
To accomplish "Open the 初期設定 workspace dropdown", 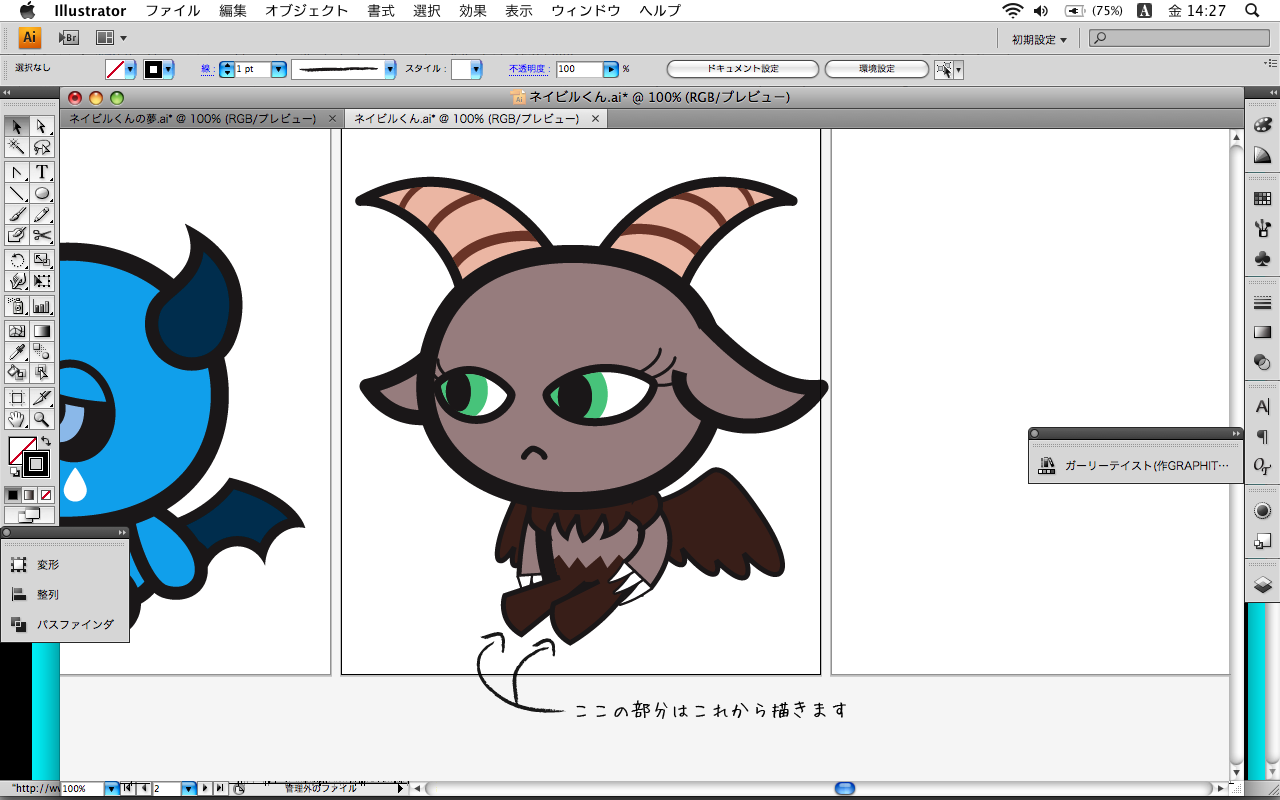I will (1039, 39).
